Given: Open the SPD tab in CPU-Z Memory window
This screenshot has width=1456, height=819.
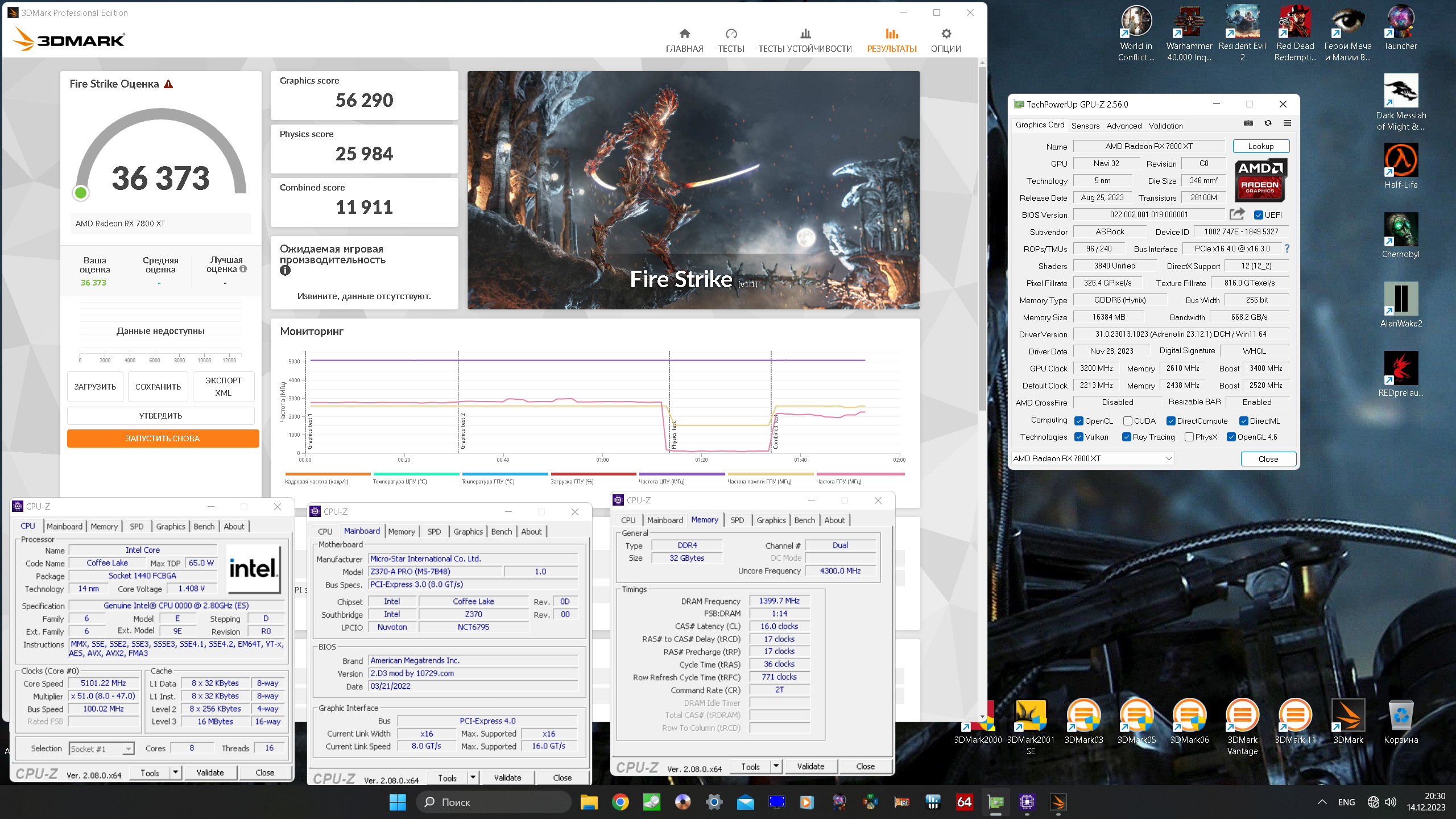Looking at the screenshot, I should coord(737,520).
